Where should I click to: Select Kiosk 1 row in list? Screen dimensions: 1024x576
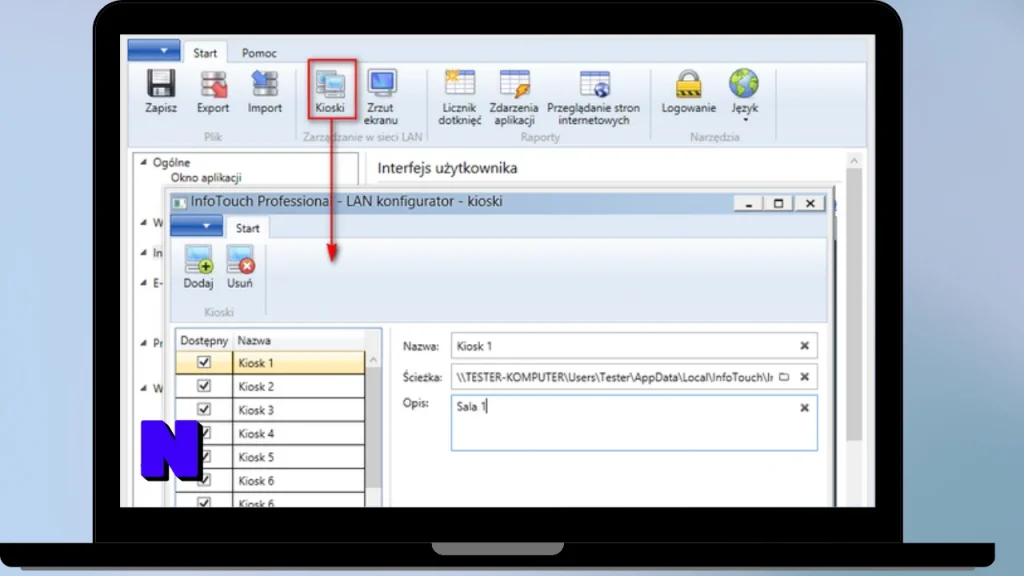[x=270, y=362]
